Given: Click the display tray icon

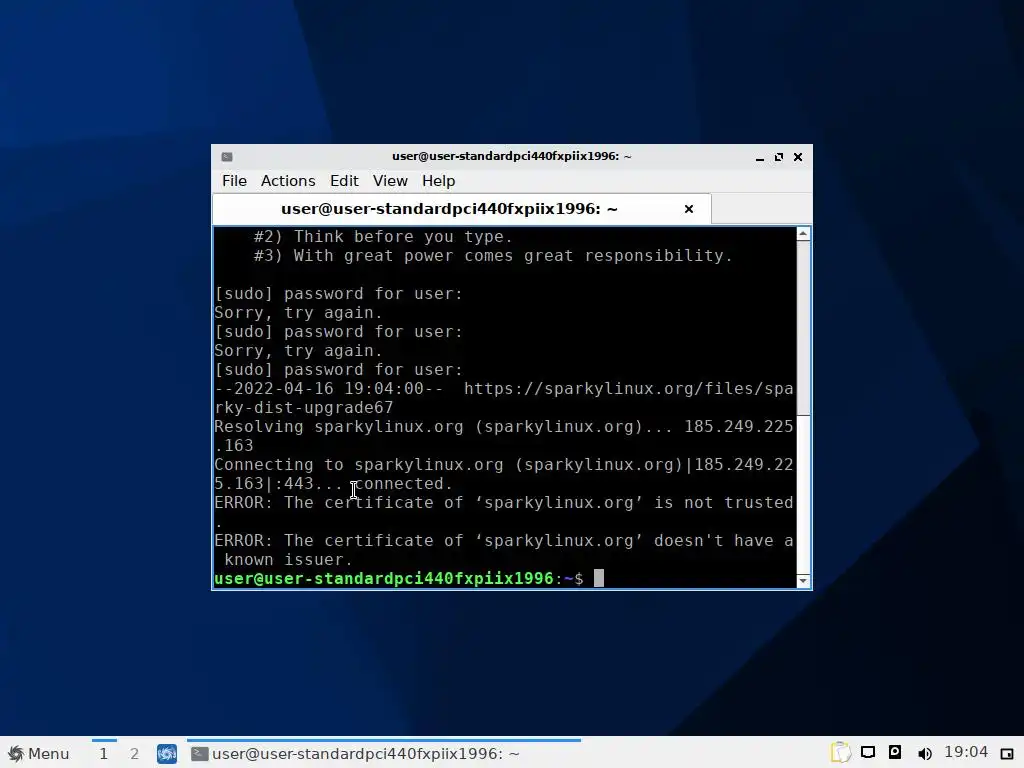Looking at the screenshot, I should pos(867,753).
